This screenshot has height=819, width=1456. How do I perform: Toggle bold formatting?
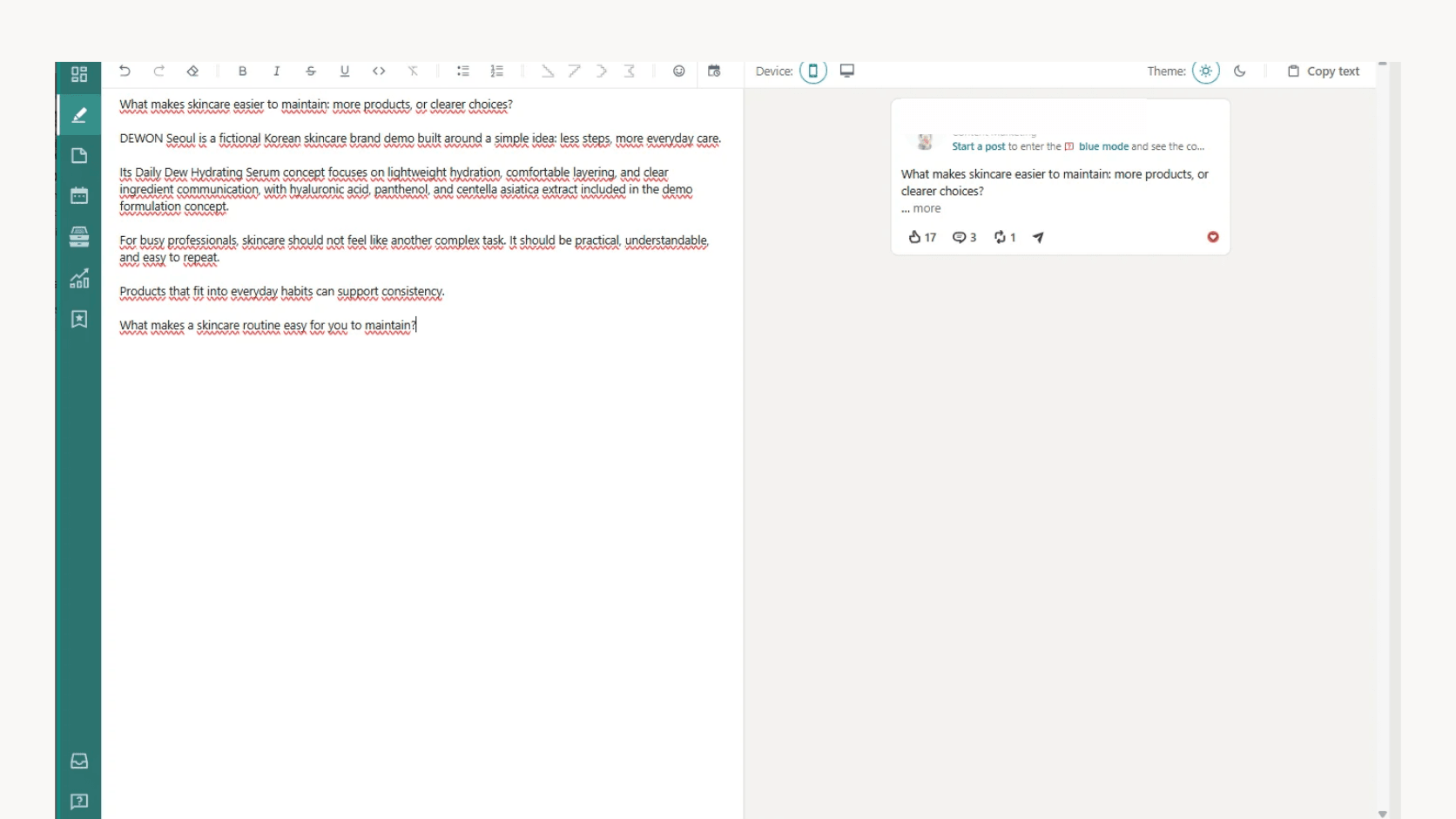coord(243,71)
